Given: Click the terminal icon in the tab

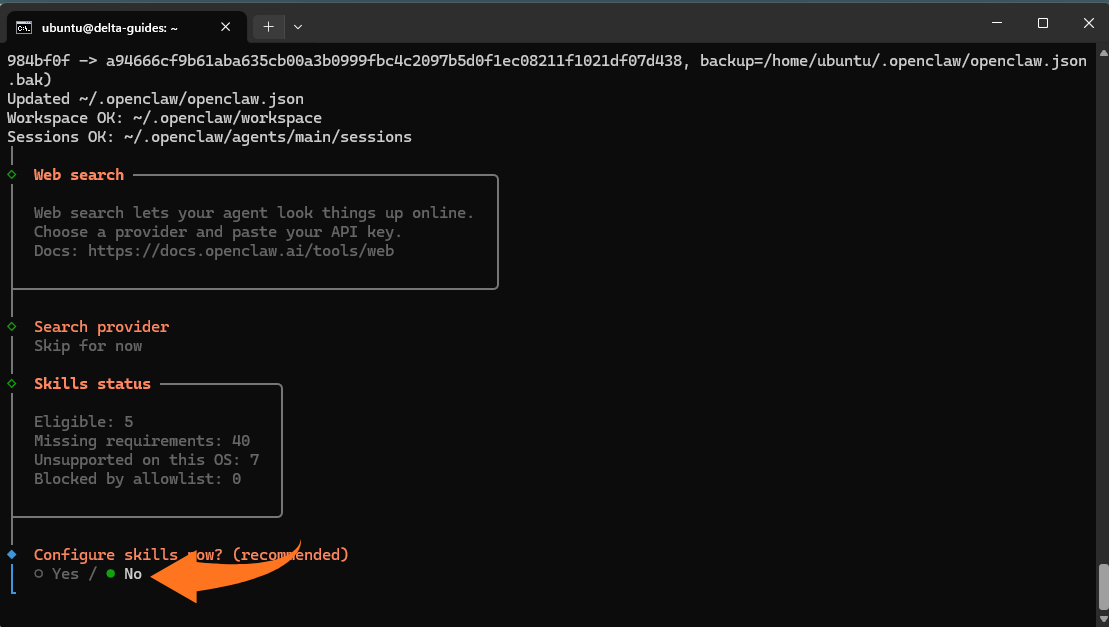Looking at the screenshot, I should [x=24, y=27].
